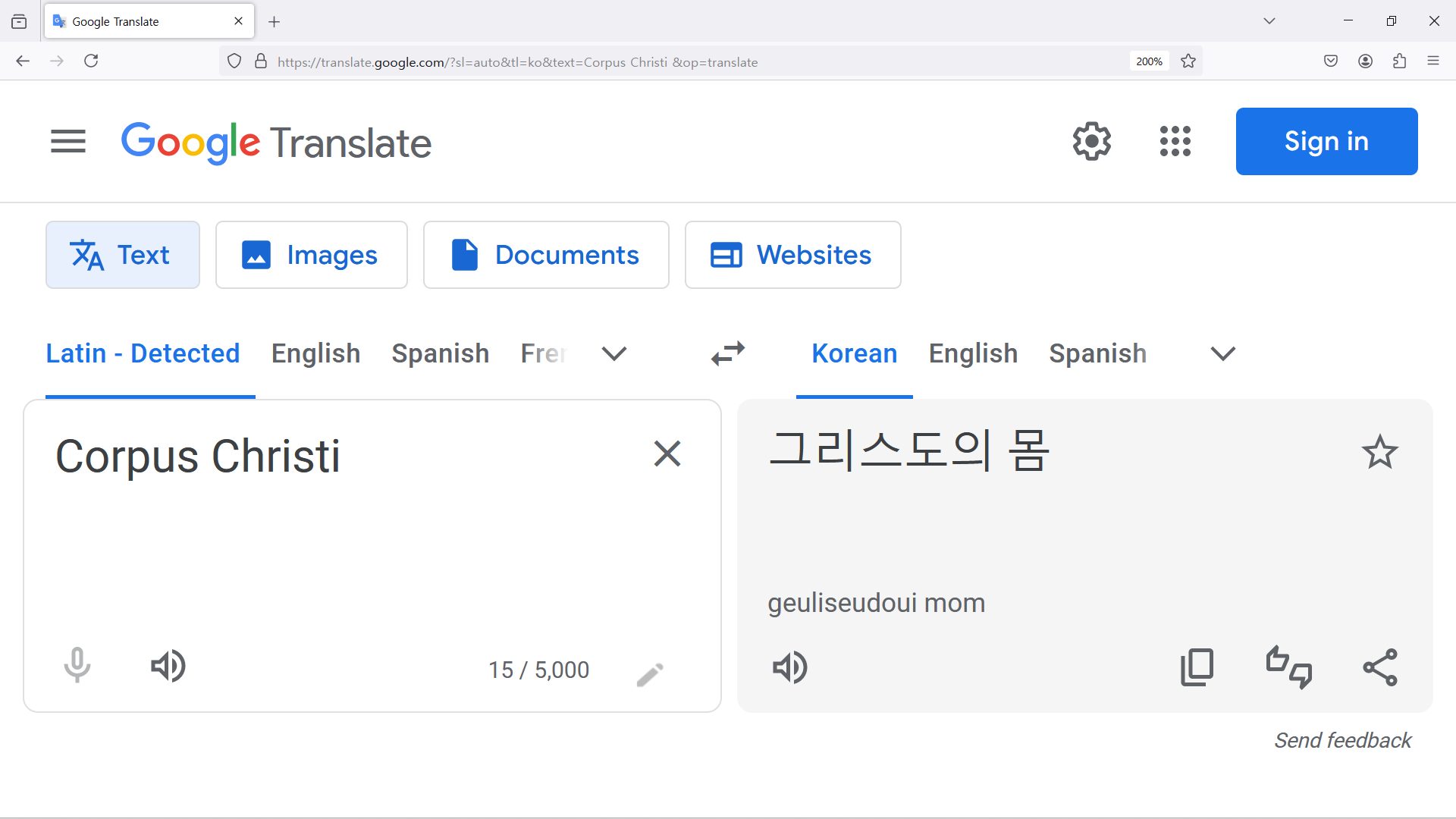Open Google Translate settings gear
This screenshot has width=1456, height=819.
tap(1092, 141)
